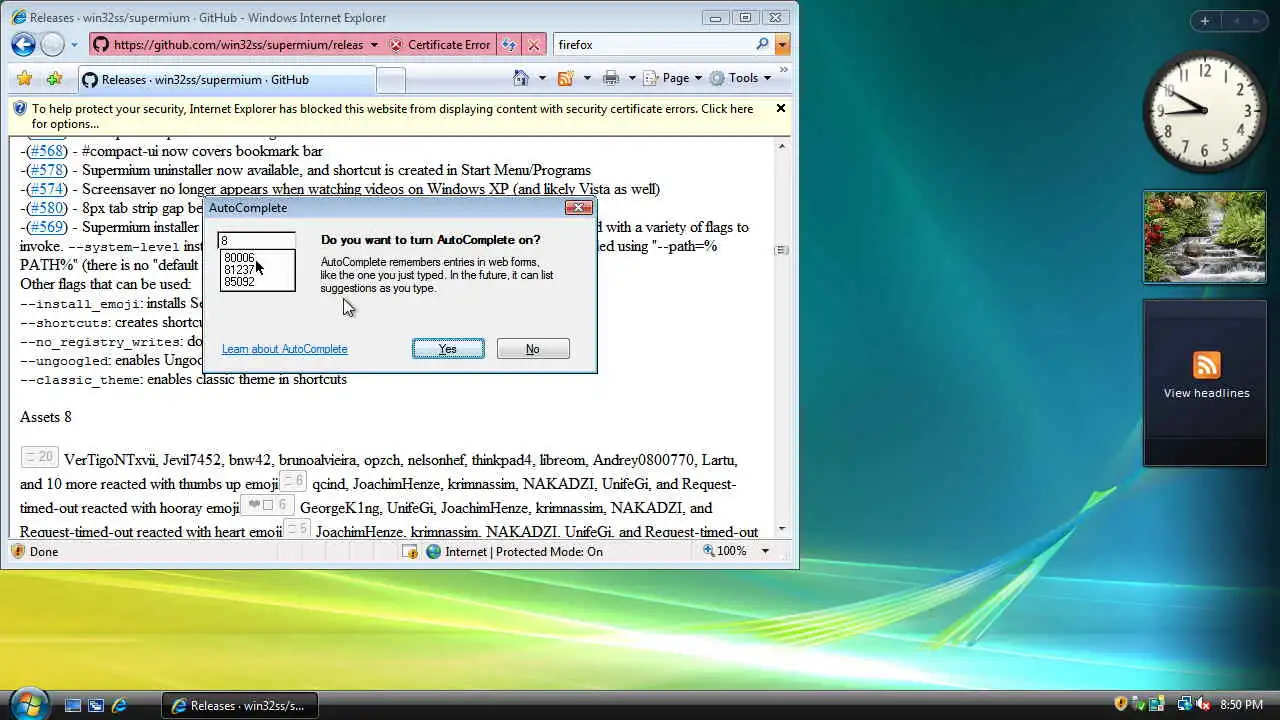
Task: Expand the Feeds dropdown arrow
Action: pyautogui.click(x=587, y=78)
